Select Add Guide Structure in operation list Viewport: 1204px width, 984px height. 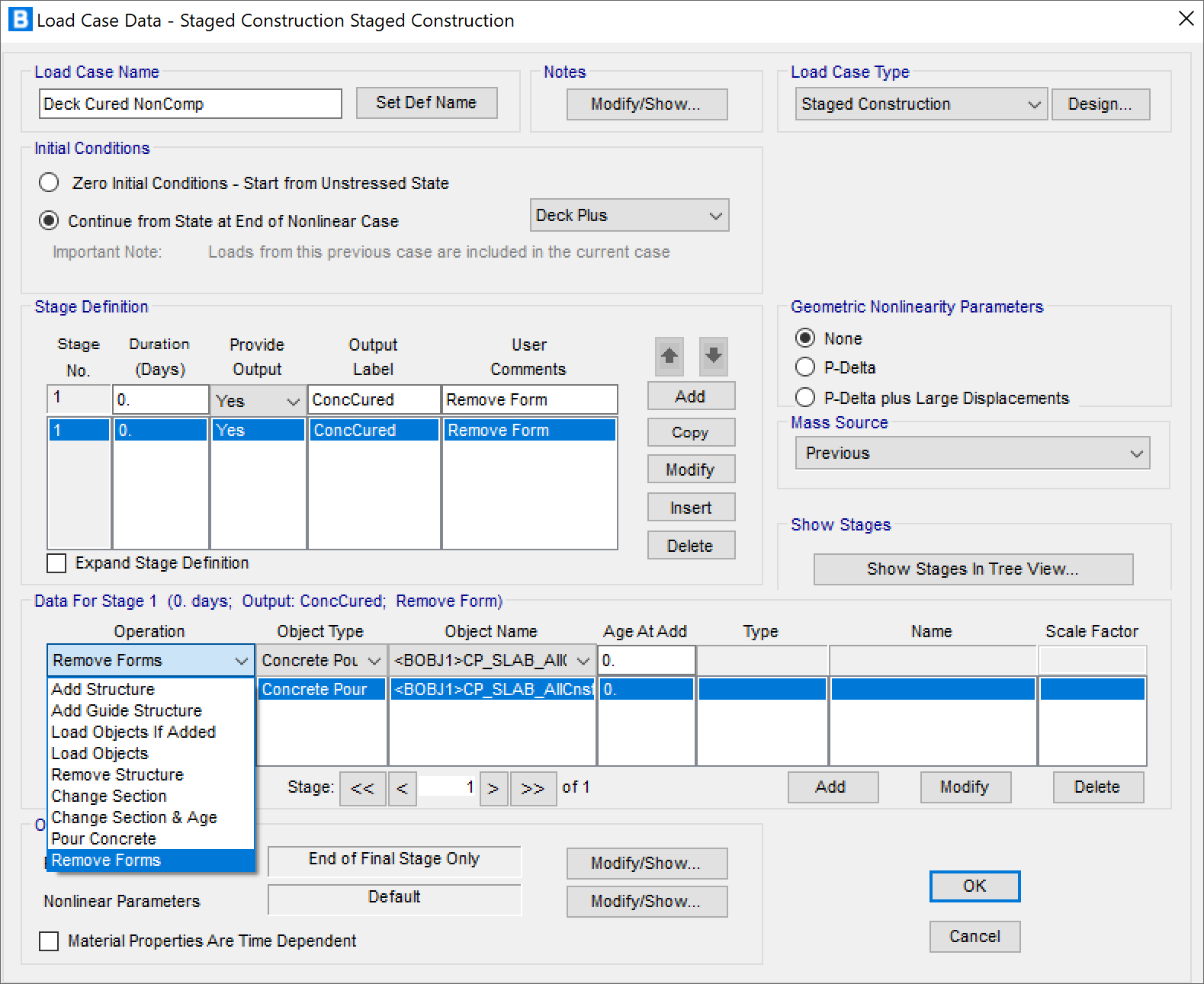(x=127, y=710)
